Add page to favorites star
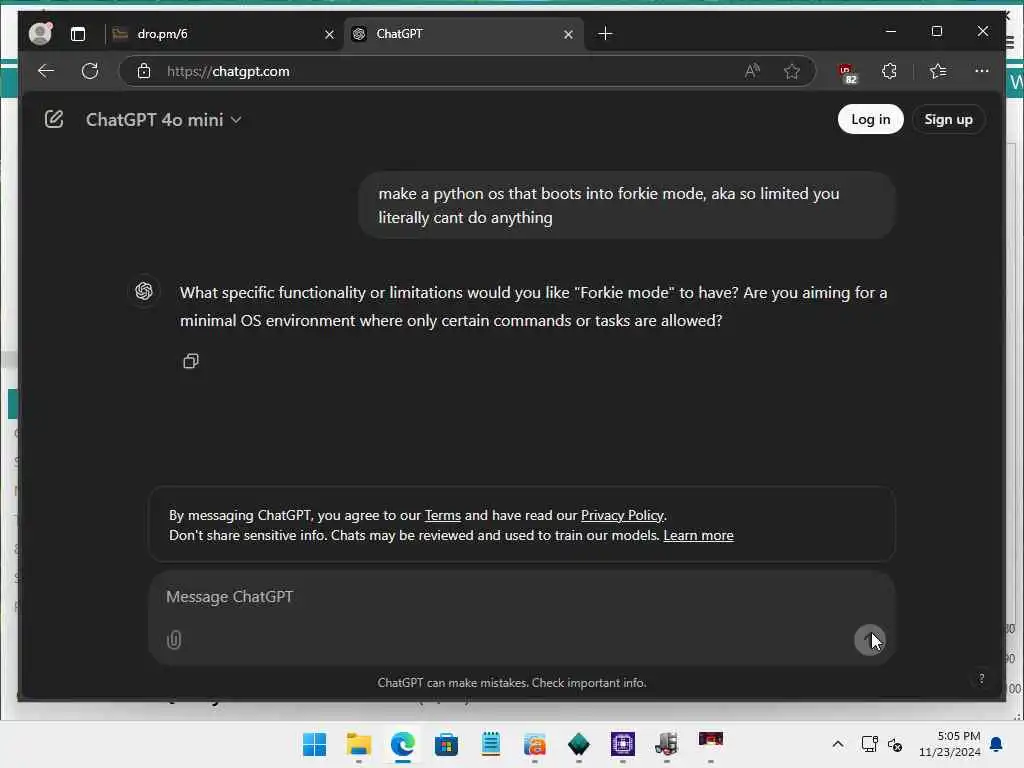The width and height of the screenshot is (1024, 768). [x=792, y=71]
